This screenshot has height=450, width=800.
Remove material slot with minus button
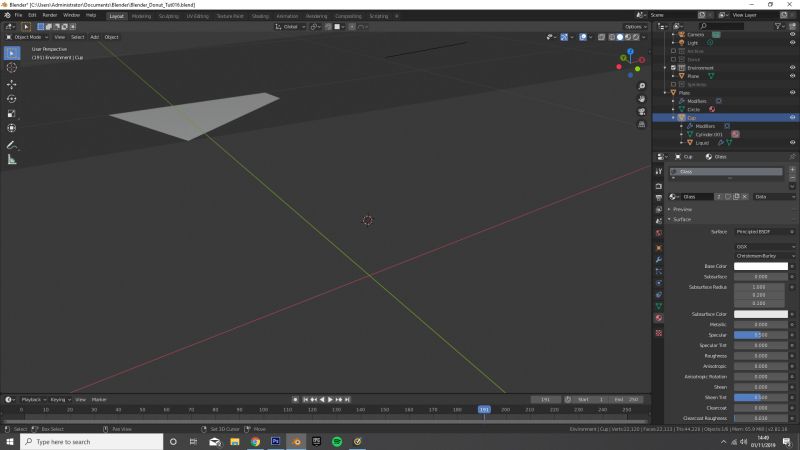[x=792, y=178]
